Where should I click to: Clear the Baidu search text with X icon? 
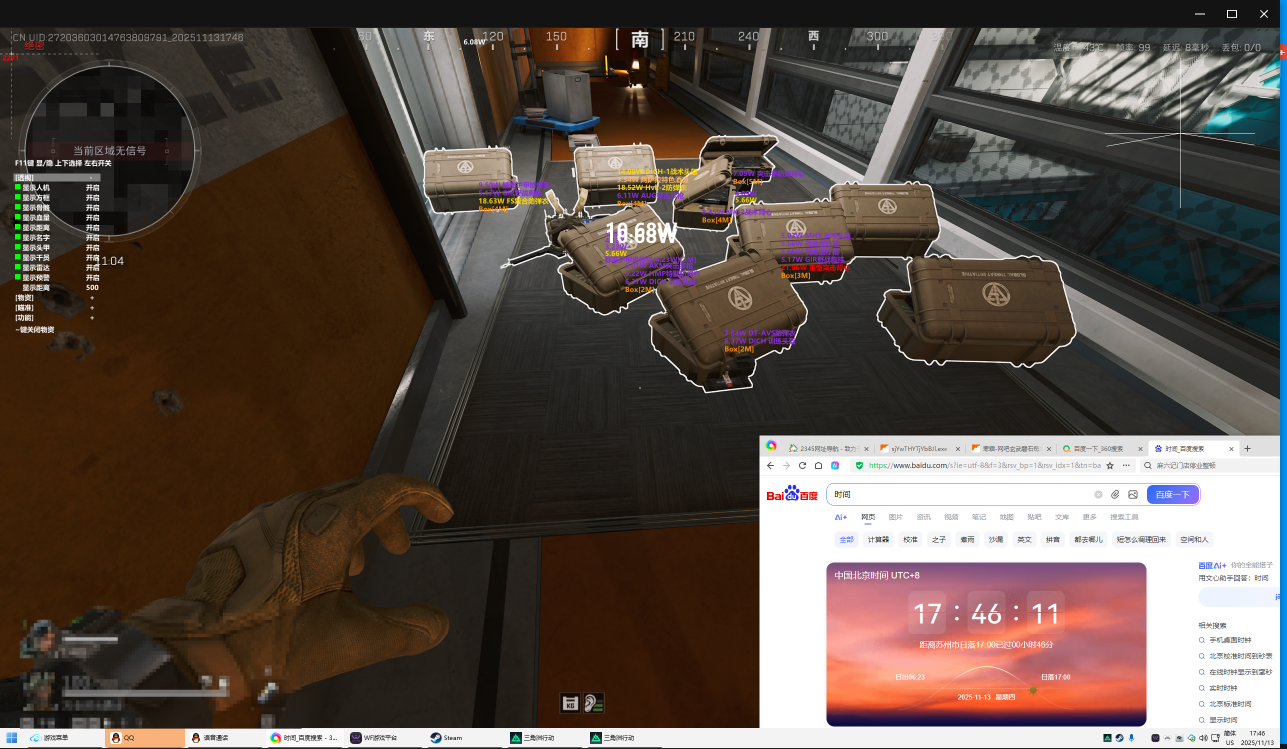click(x=1098, y=494)
